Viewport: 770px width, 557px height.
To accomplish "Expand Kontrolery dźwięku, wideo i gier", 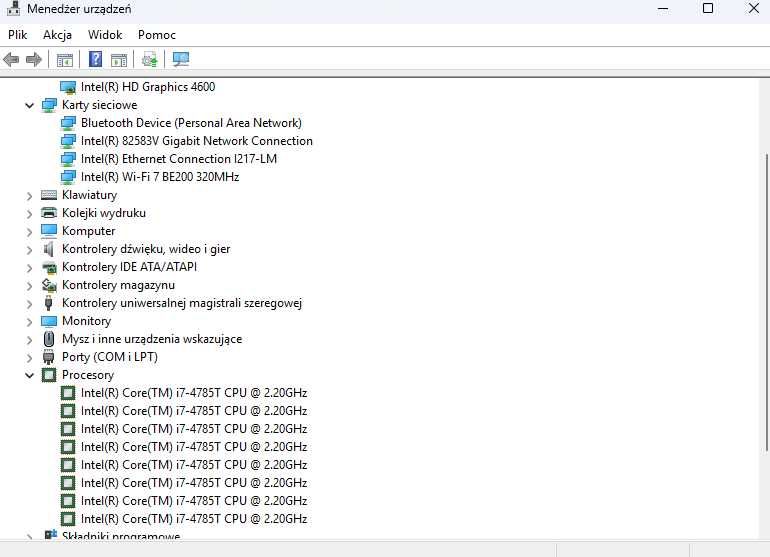I will tap(29, 250).
